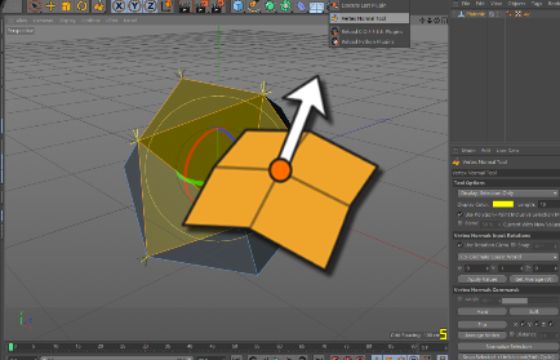
Task: Click the render view clapperboard icon
Action: pyautogui.click(x=185, y=6)
